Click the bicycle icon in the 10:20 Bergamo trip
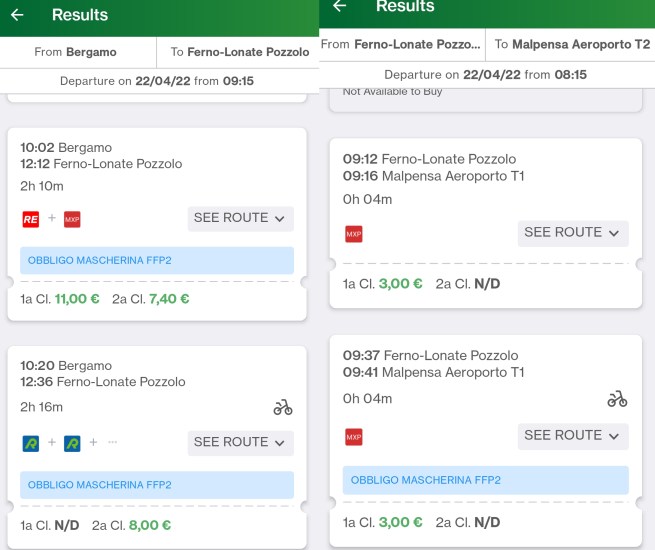This screenshot has width=655, height=550. point(283,407)
